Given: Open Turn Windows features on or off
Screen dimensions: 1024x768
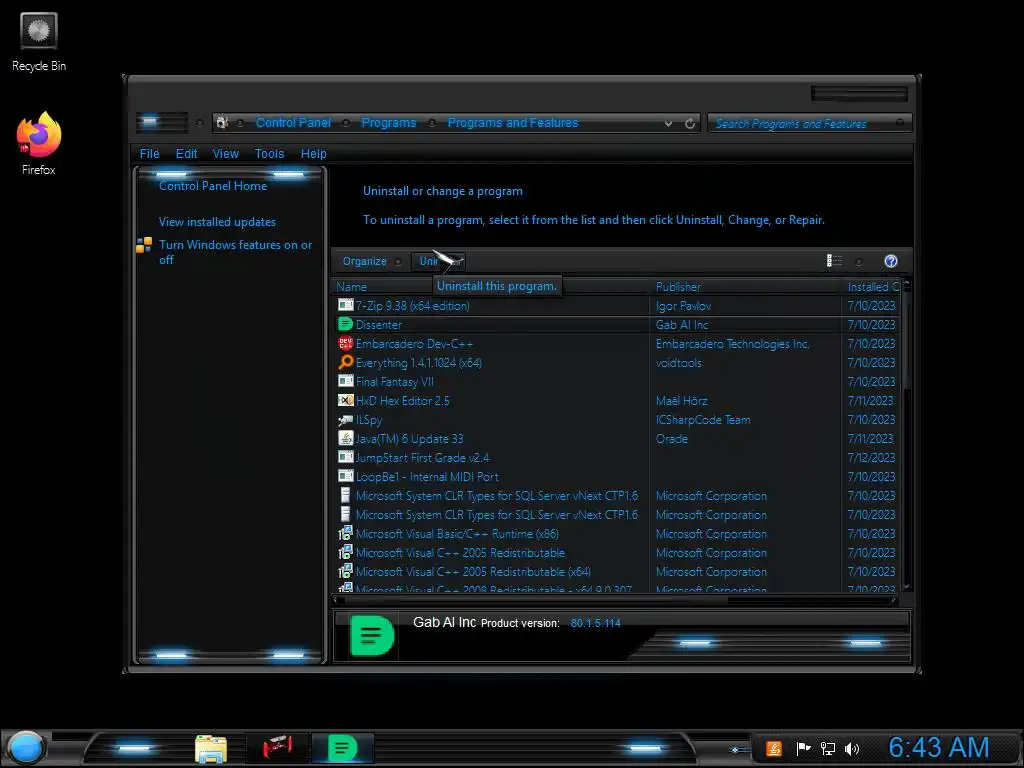Looking at the screenshot, I should coord(235,252).
